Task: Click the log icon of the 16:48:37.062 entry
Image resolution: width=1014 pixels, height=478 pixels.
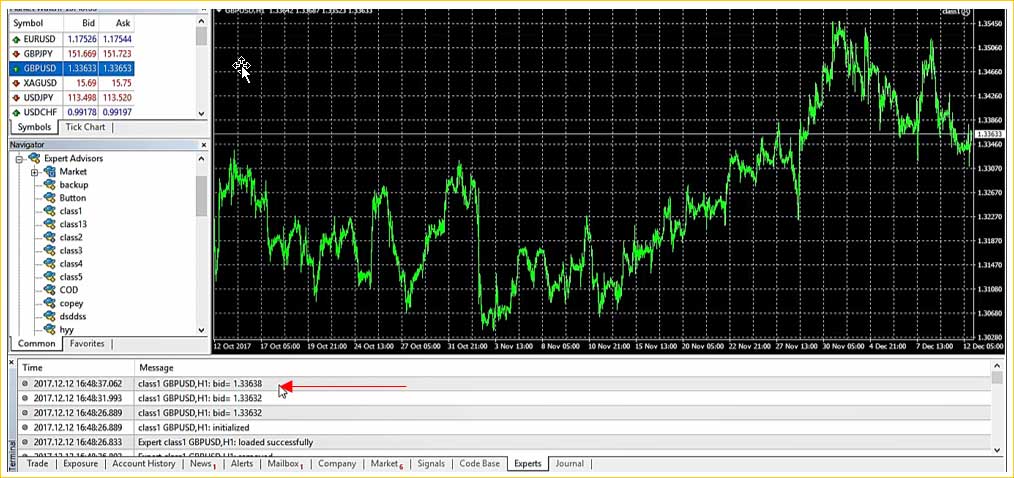Action: tap(25, 384)
